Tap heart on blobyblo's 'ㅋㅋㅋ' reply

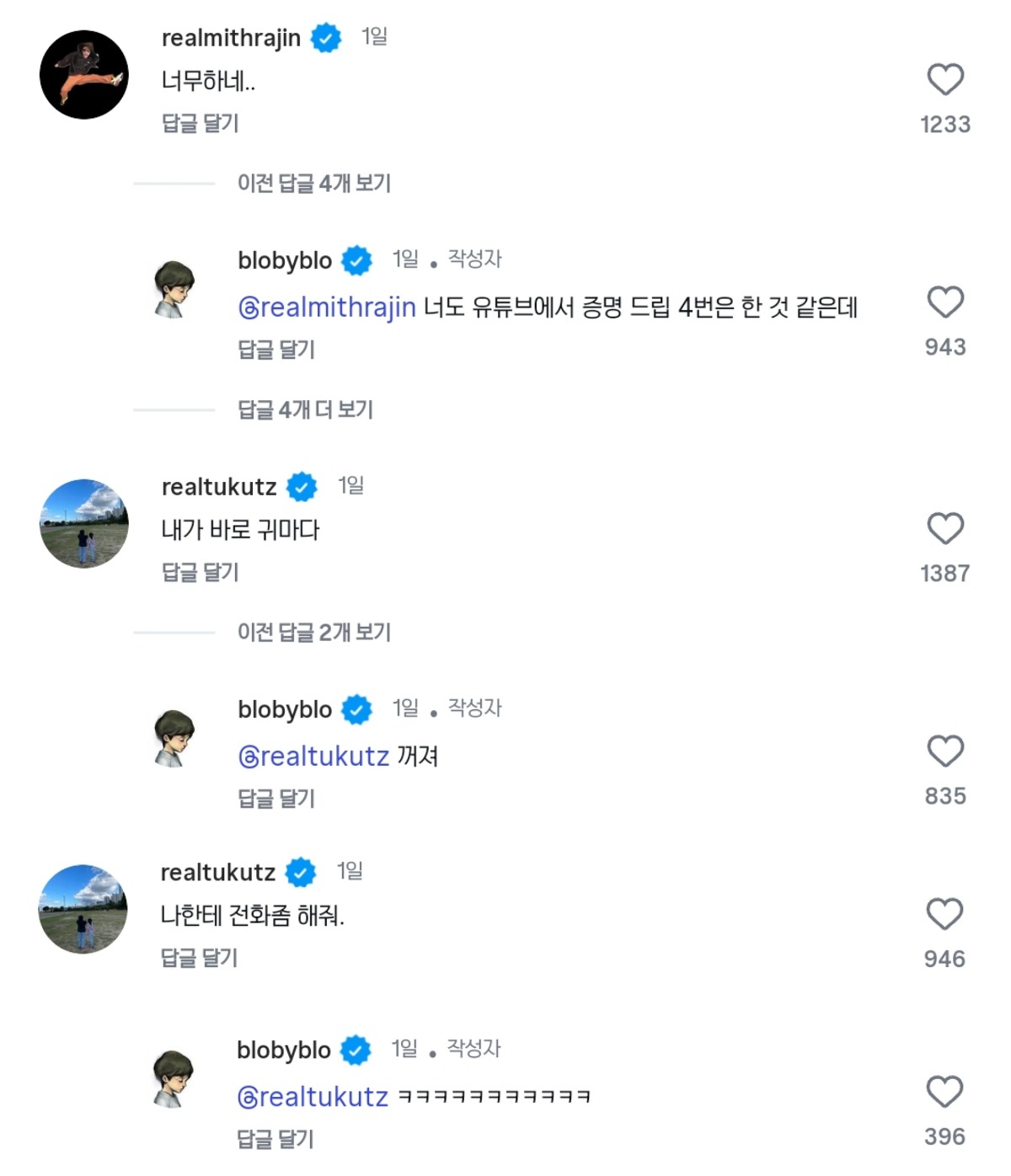coord(944,1093)
